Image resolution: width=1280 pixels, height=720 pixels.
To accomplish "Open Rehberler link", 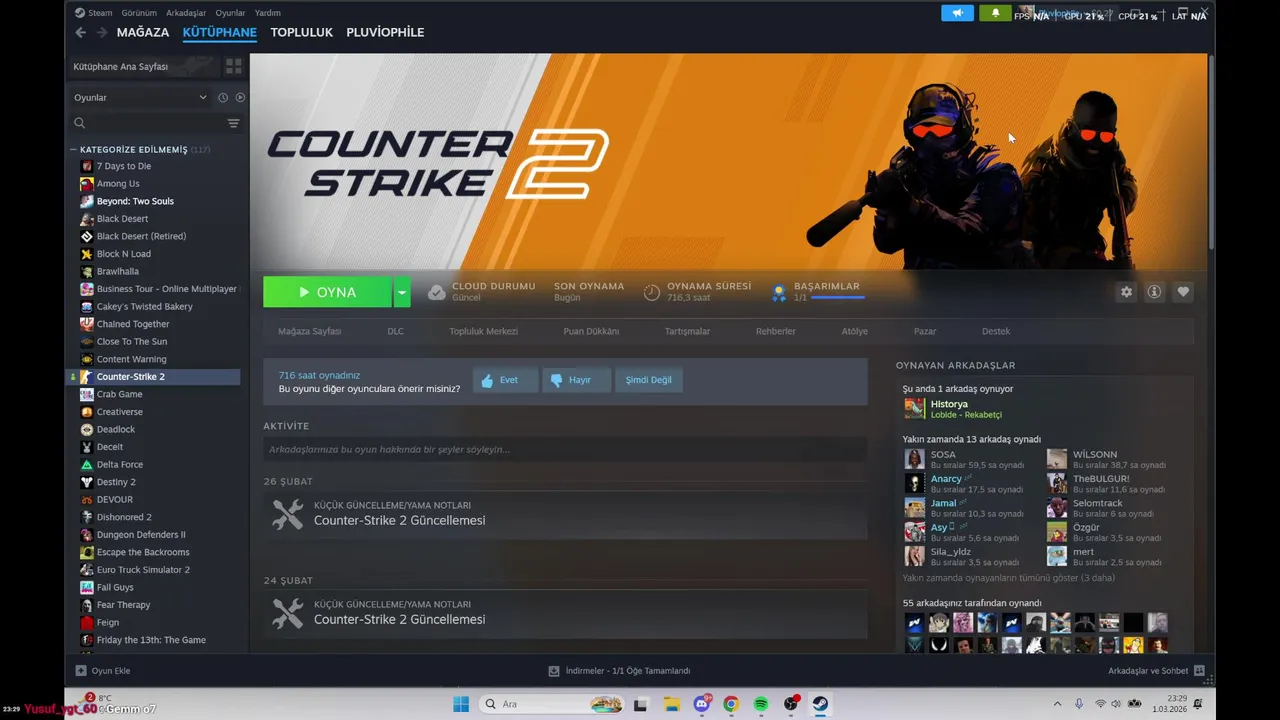I will pyautogui.click(x=776, y=331).
